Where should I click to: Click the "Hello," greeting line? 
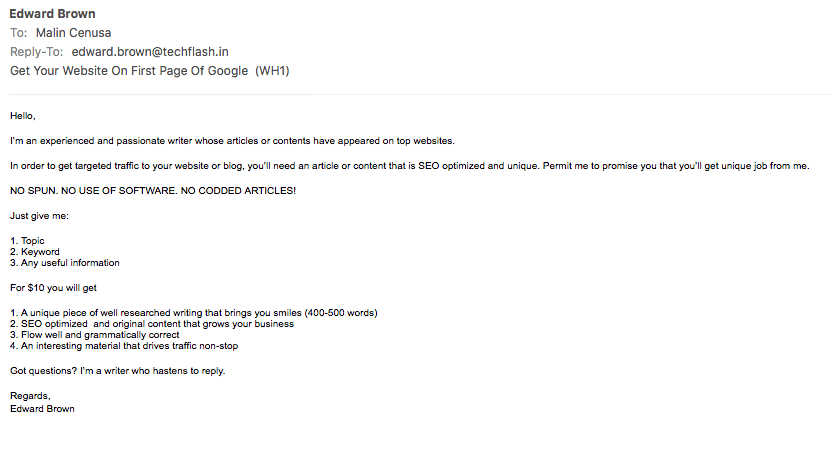[23, 116]
